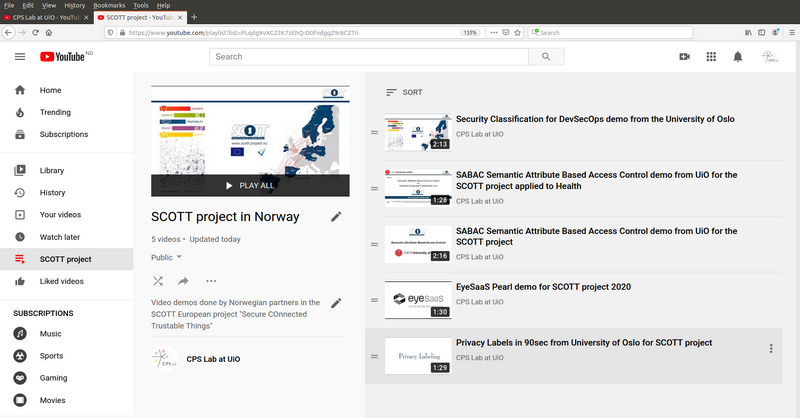Edit the playlist description pencil icon
This screenshot has height=418, width=800.
tap(336, 303)
